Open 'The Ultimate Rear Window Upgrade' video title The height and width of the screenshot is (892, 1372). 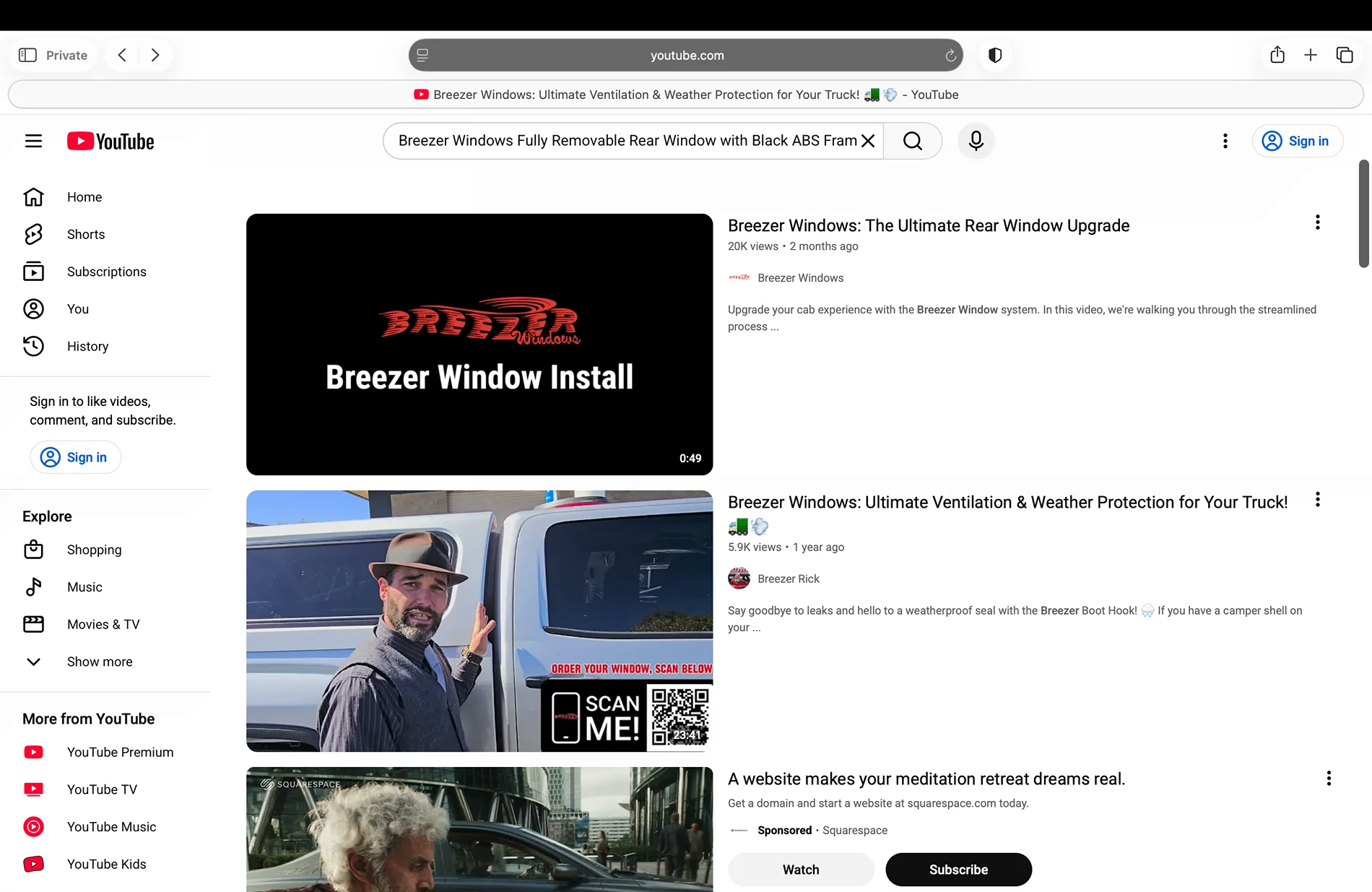[x=929, y=226]
